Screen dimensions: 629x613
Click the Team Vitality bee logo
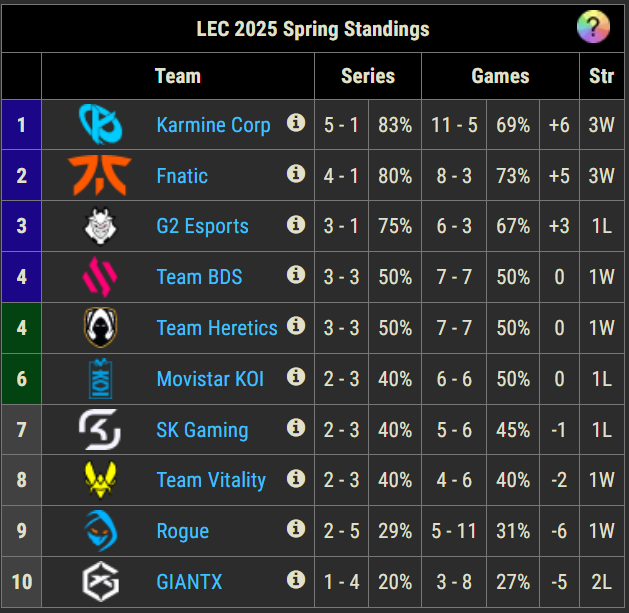click(100, 480)
